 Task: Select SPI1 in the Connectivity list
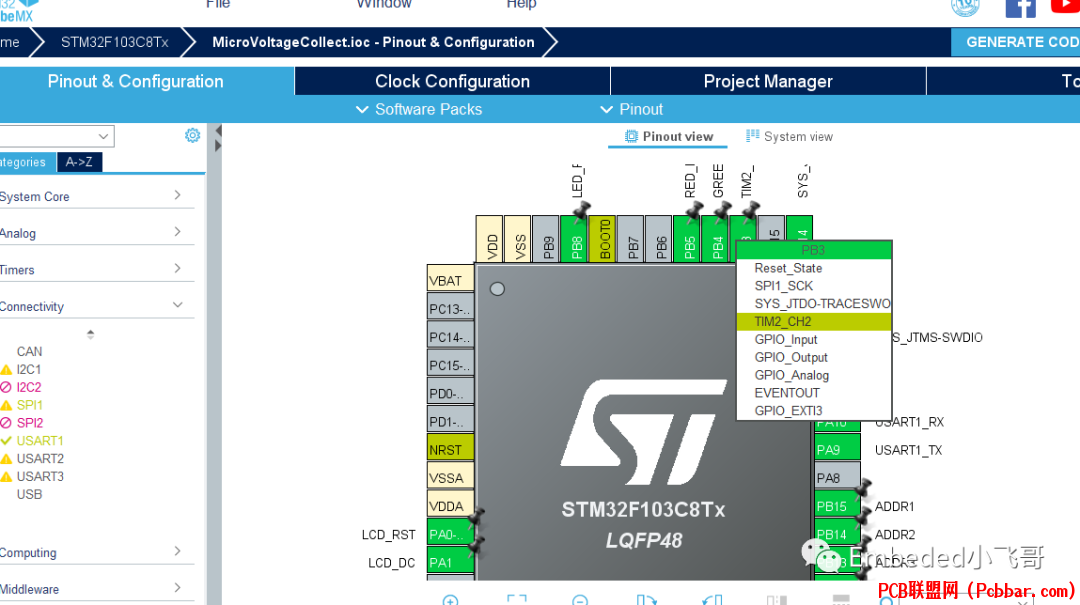pos(30,405)
